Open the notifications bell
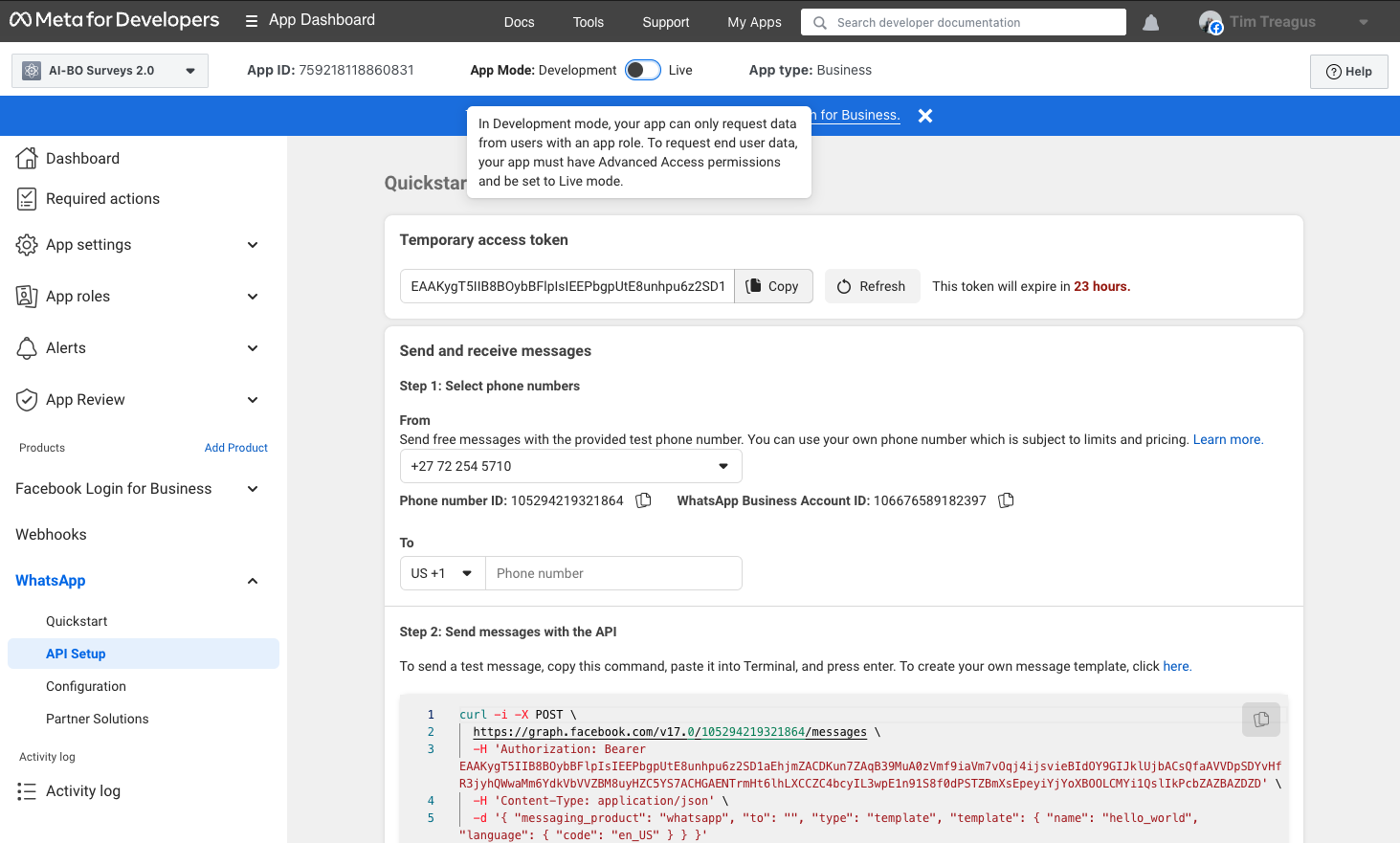 (x=1151, y=22)
